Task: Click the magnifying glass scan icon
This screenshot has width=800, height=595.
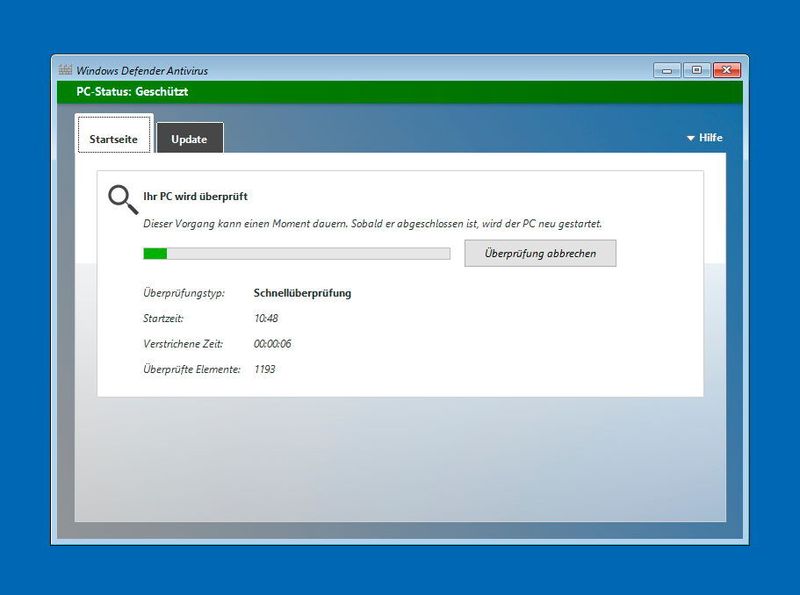Action: pyautogui.click(x=123, y=200)
